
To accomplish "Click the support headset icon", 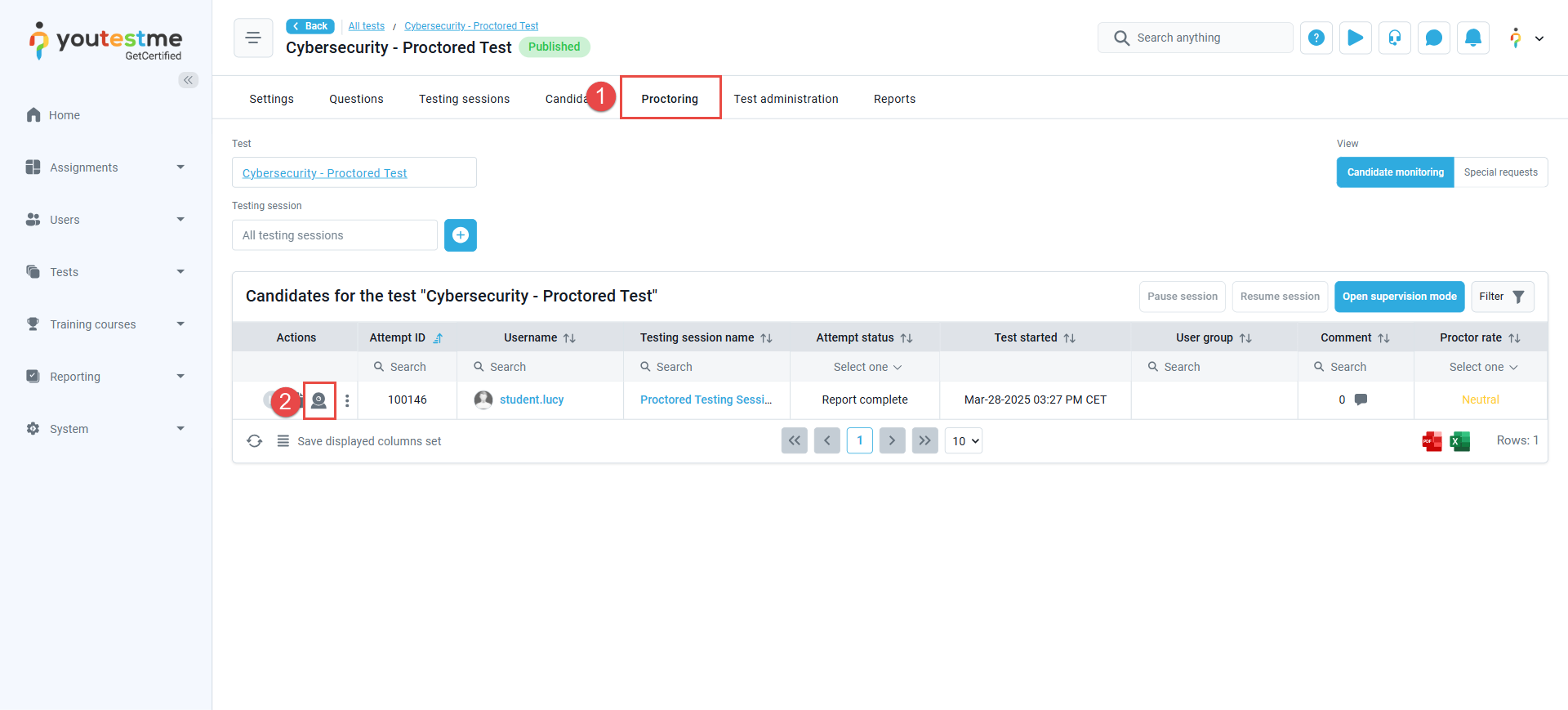I will pos(1395,38).
